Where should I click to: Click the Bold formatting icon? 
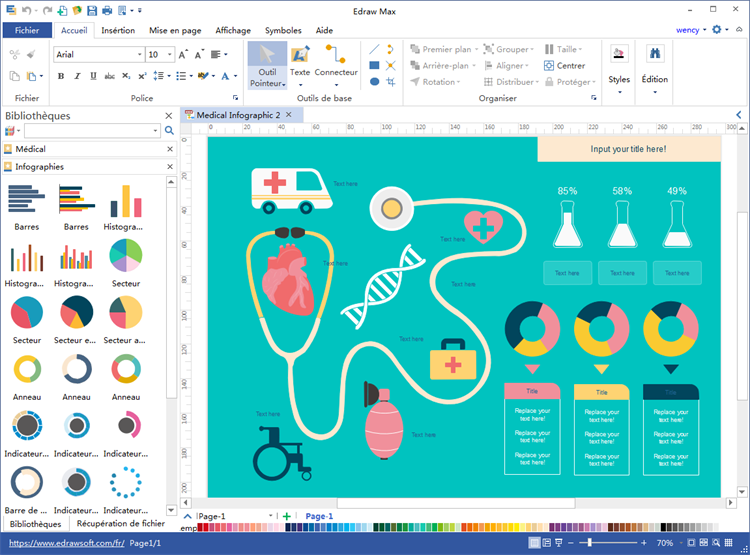(x=61, y=76)
